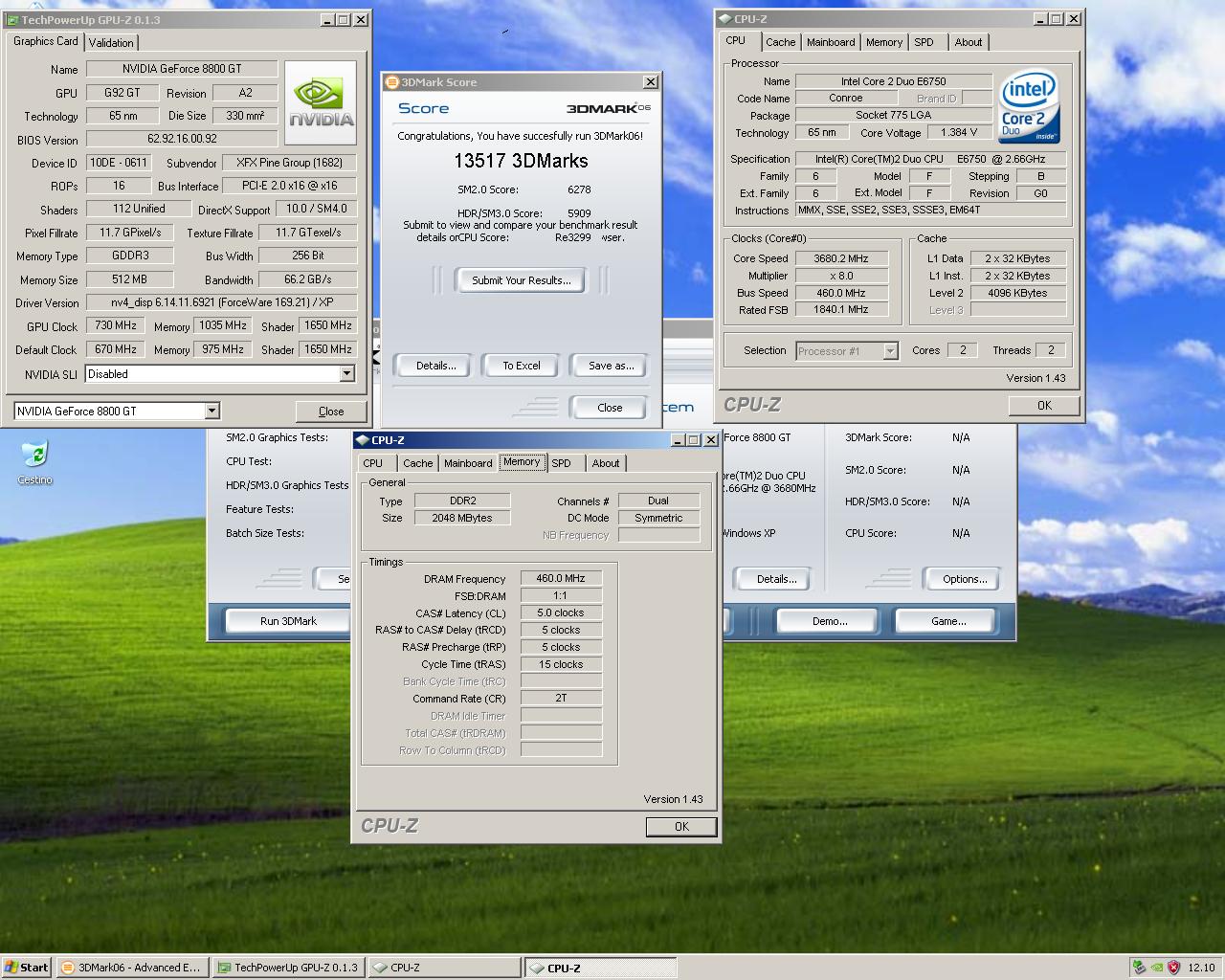Open Mainboard tab in top CPU-Z window
This screenshot has height=980, width=1225.
pos(831,42)
